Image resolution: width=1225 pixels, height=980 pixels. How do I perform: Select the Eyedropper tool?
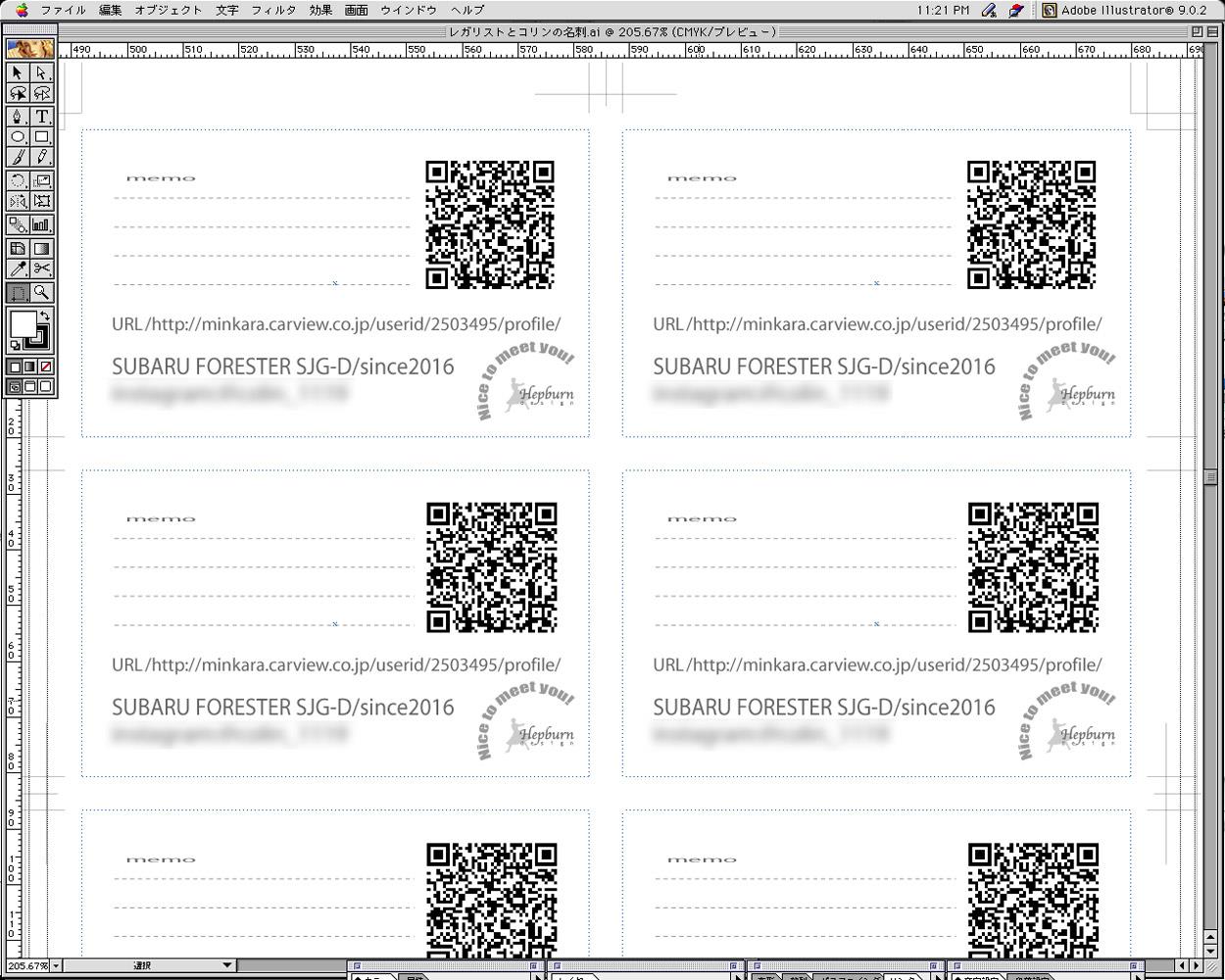pyautogui.click(x=18, y=269)
